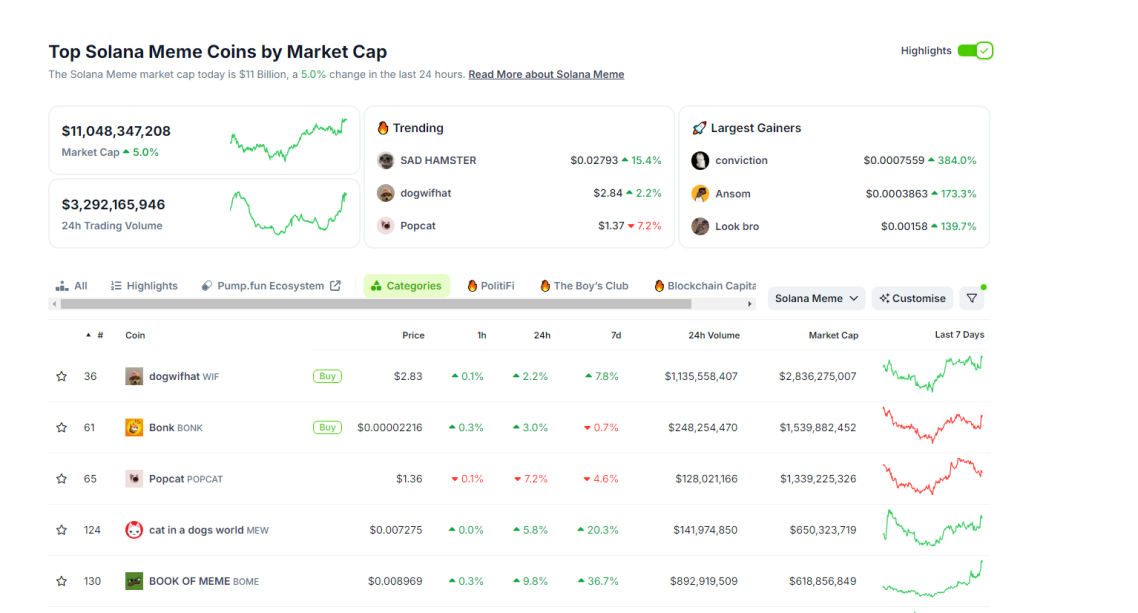
Task: Click the 7d column header to sort
Action: 617,334
